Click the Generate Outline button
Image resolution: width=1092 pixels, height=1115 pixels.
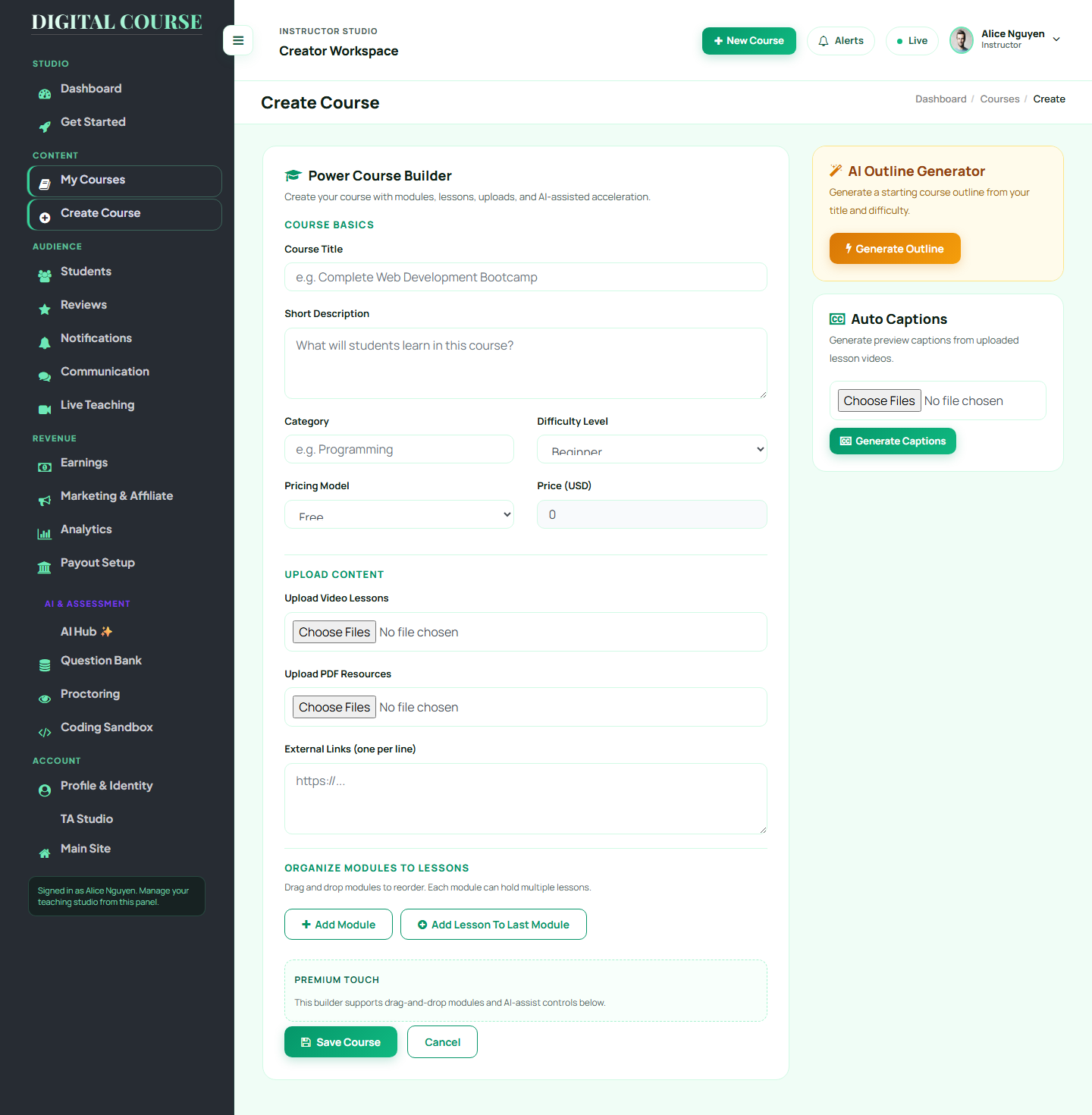(x=895, y=249)
